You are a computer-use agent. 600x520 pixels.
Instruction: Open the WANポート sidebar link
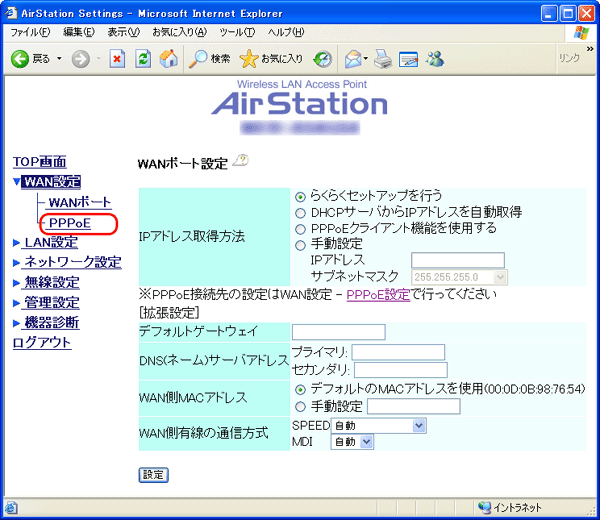(x=80, y=202)
